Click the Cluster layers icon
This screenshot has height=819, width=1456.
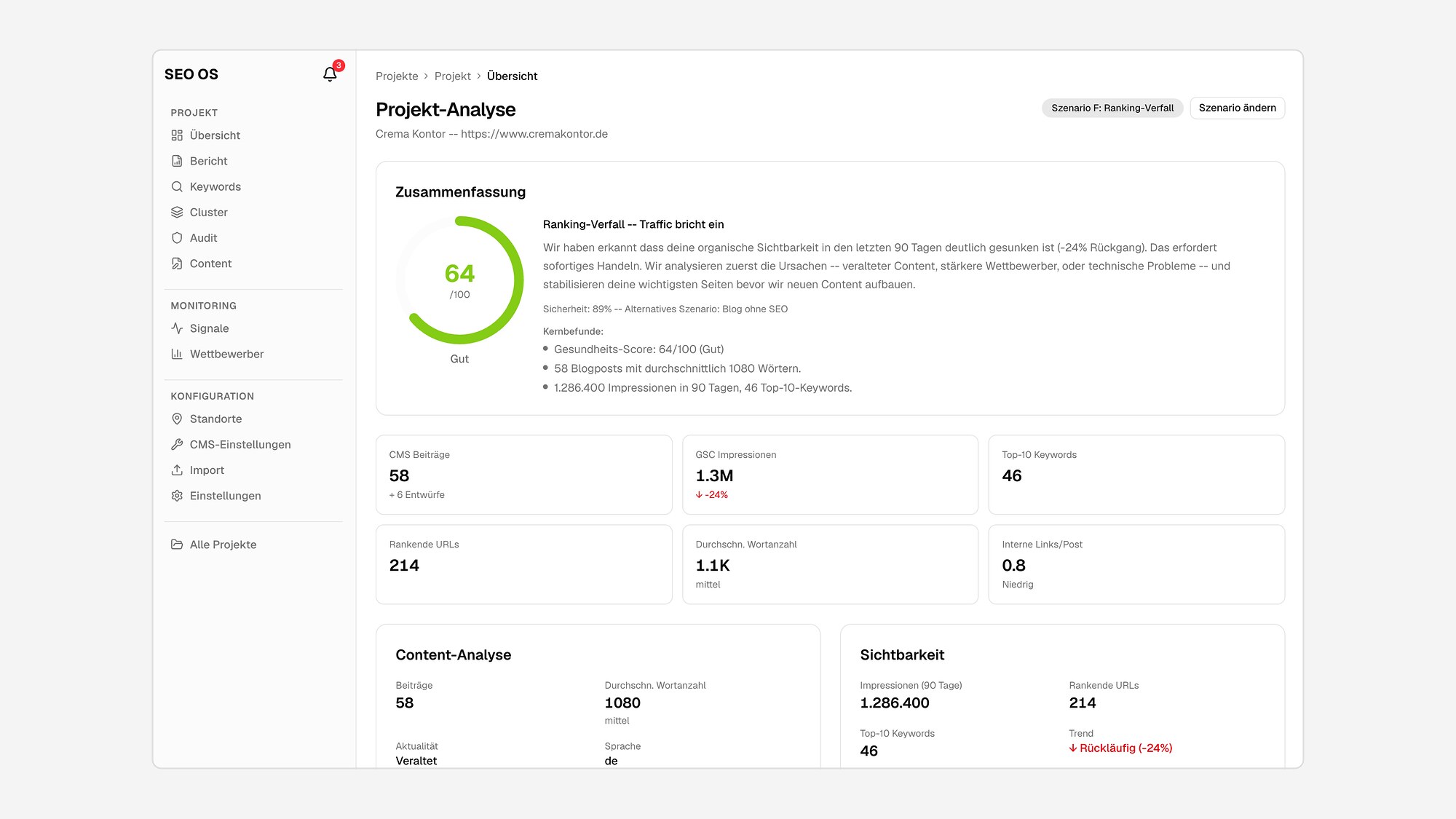click(x=177, y=212)
